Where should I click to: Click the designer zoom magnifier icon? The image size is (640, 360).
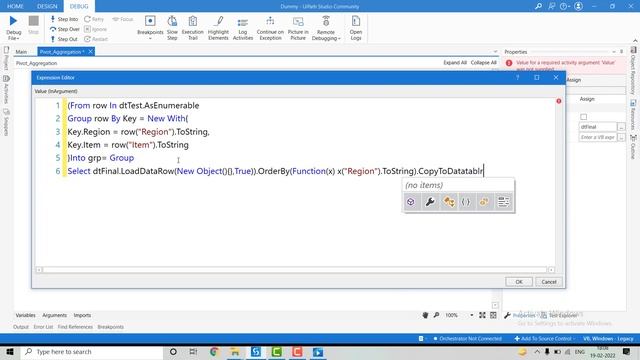(436, 315)
